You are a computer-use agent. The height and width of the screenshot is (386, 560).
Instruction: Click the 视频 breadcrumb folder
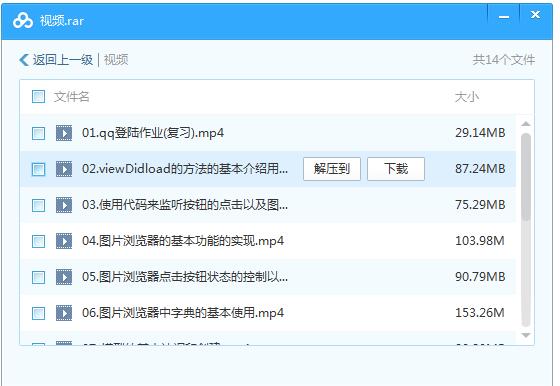116,60
